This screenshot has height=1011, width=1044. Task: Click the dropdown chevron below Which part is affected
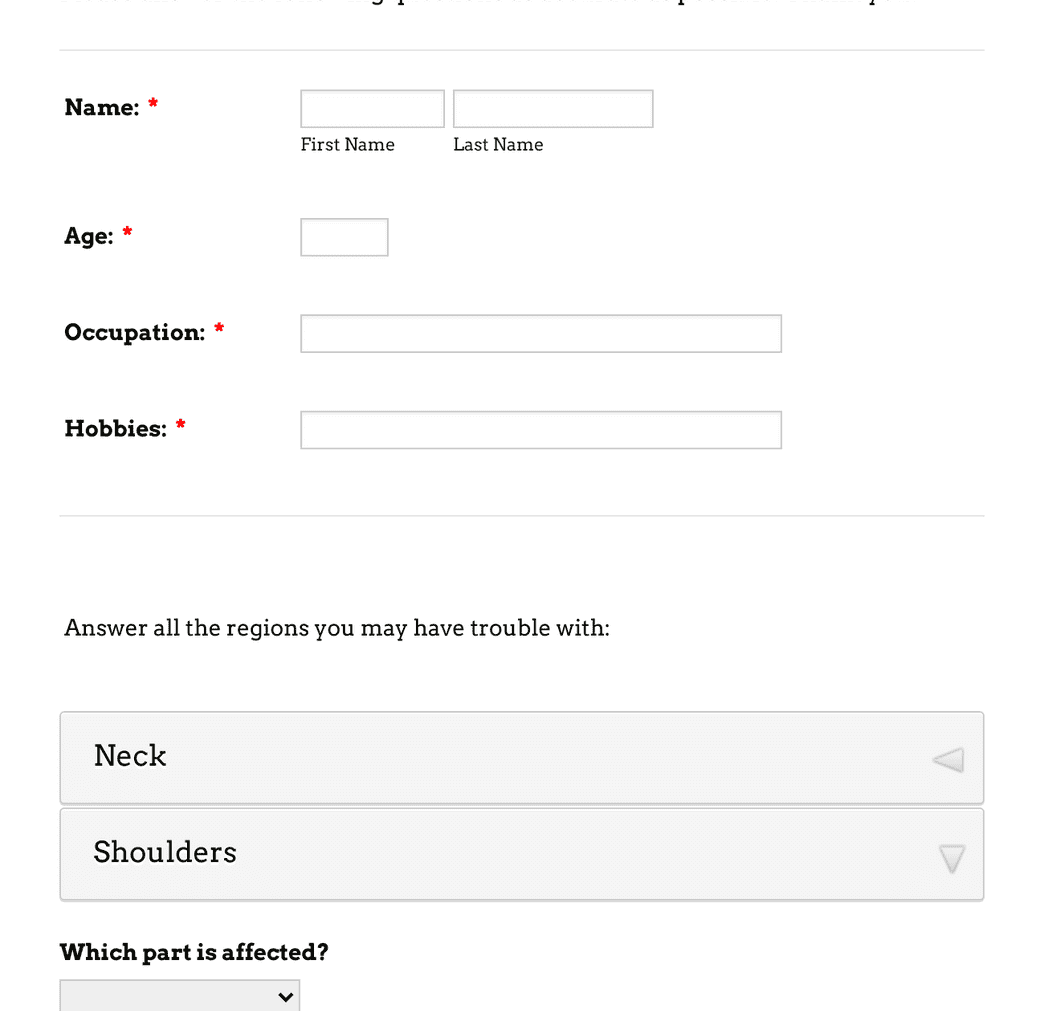click(284, 996)
